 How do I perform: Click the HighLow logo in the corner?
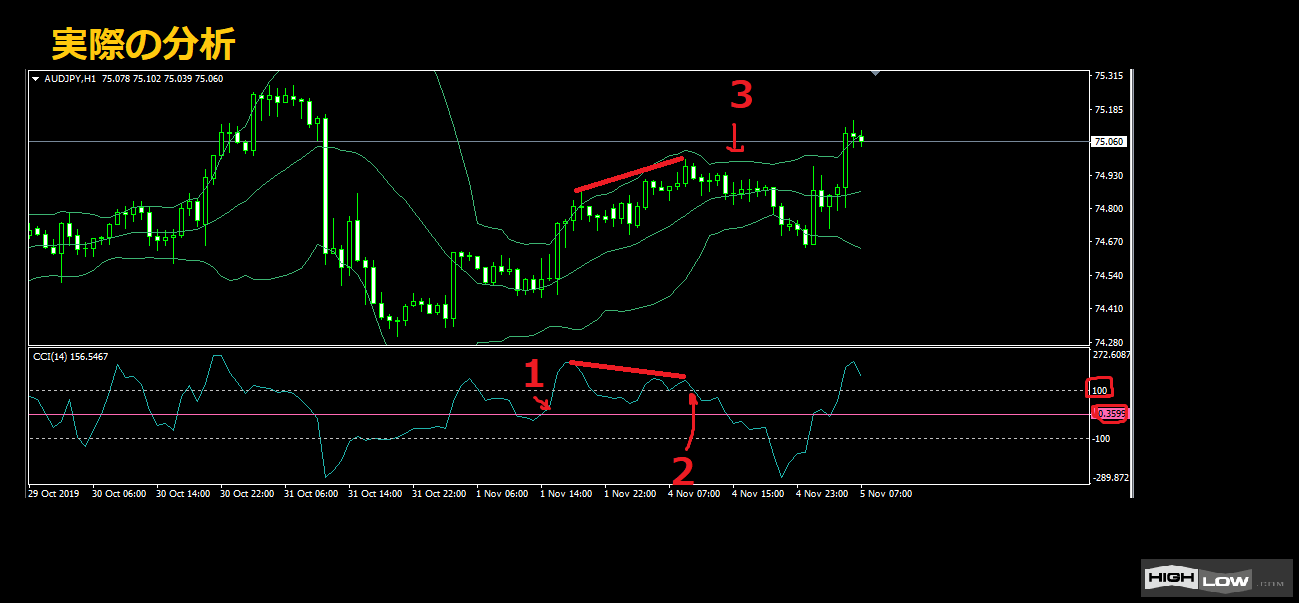click(x=1214, y=578)
